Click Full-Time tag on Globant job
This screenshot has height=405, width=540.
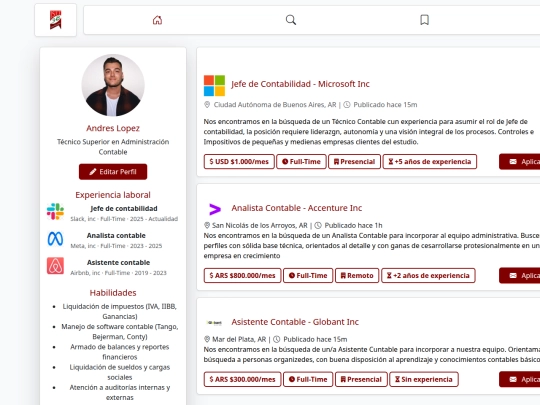coord(308,379)
